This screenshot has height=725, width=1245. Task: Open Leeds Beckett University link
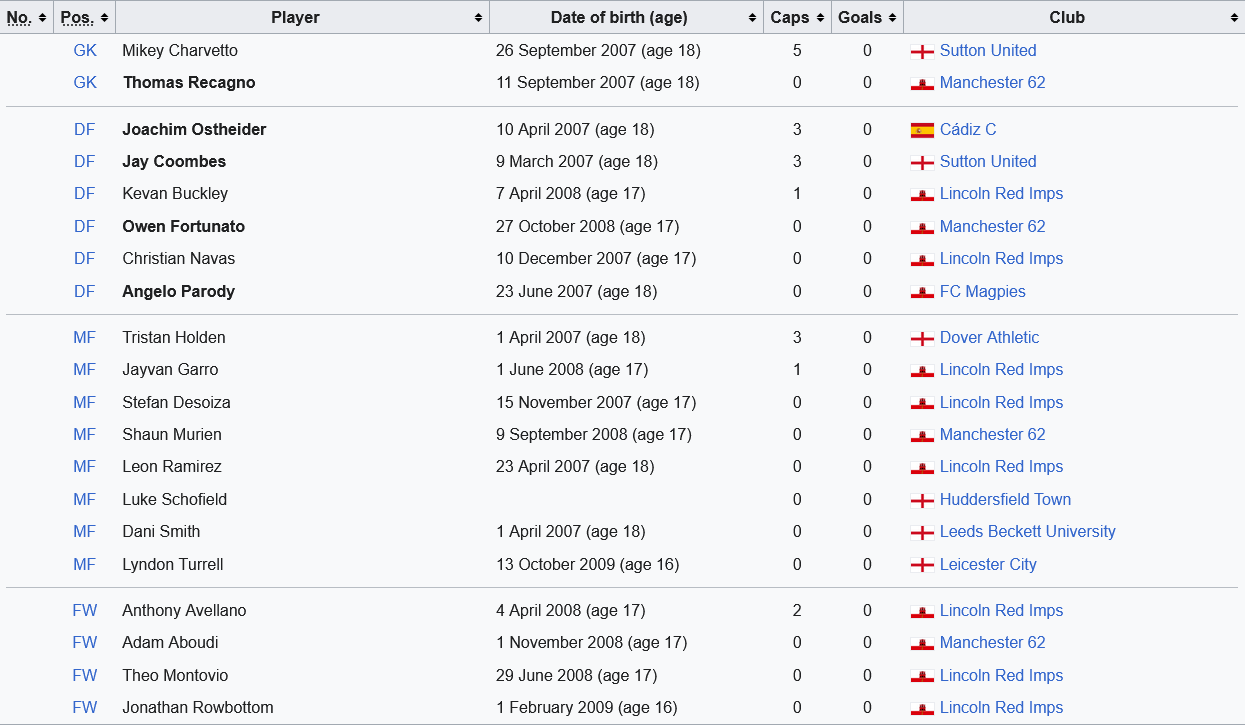1027,532
